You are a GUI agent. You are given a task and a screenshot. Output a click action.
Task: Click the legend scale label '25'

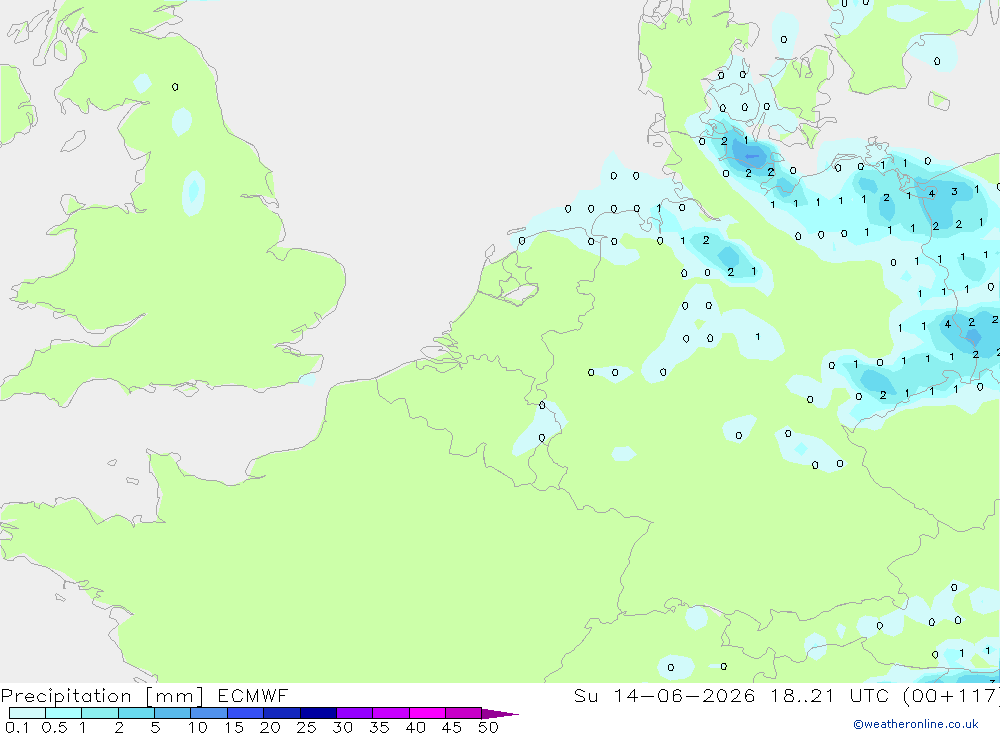pyautogui.click(x=306, y=727)
